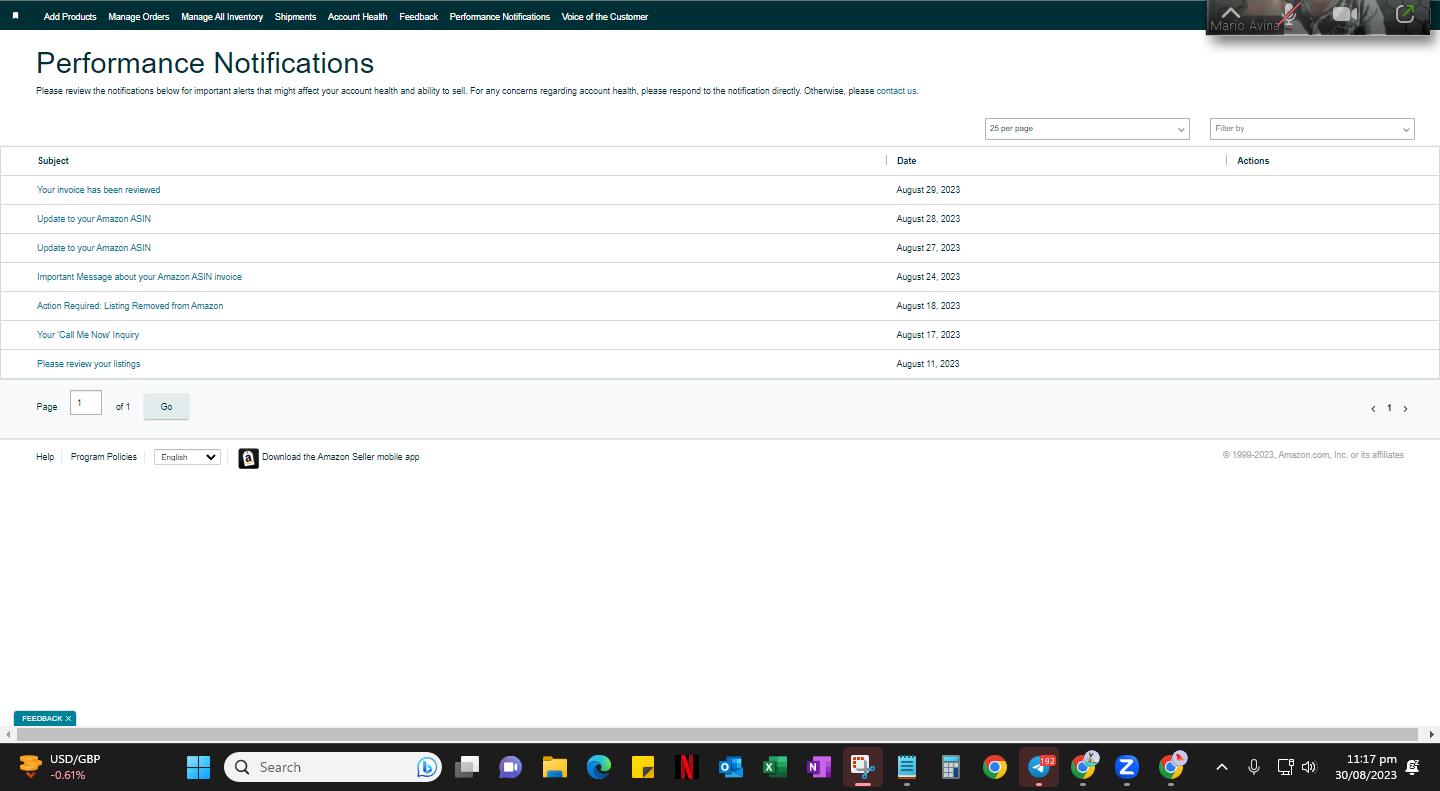Screen dimensions: 1440x791
Task: Go to Account Health in the top nav
Action: pyautogui.click(x=358, y=17)
